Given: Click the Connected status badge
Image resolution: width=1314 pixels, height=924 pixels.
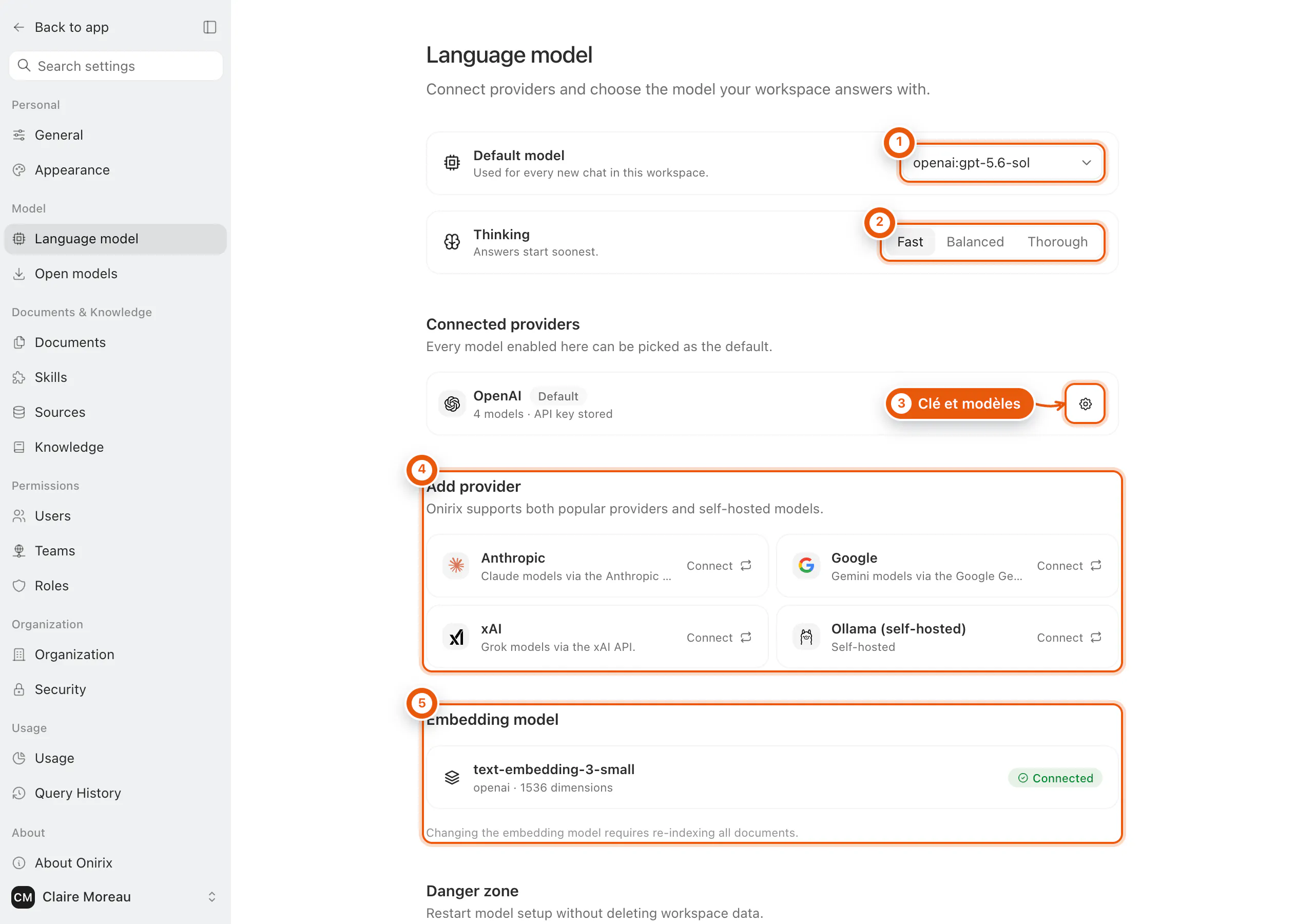Looking at the screenshot, I should (1055, 777).
